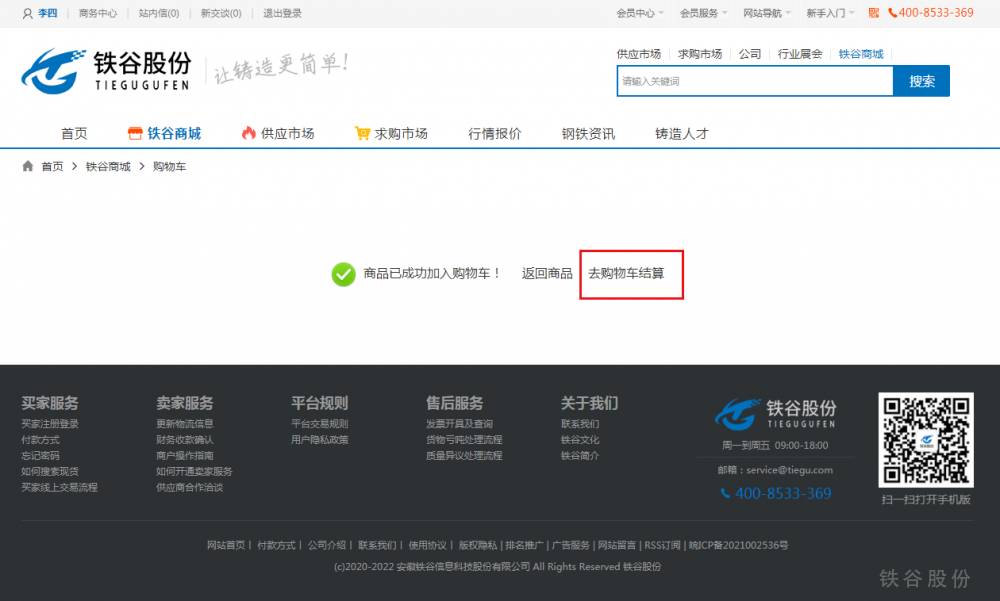The height and width of the screenshot is (601, 1000).
Task: Click the 铁谷股份 logo in the header
Action: pos(106,69)
